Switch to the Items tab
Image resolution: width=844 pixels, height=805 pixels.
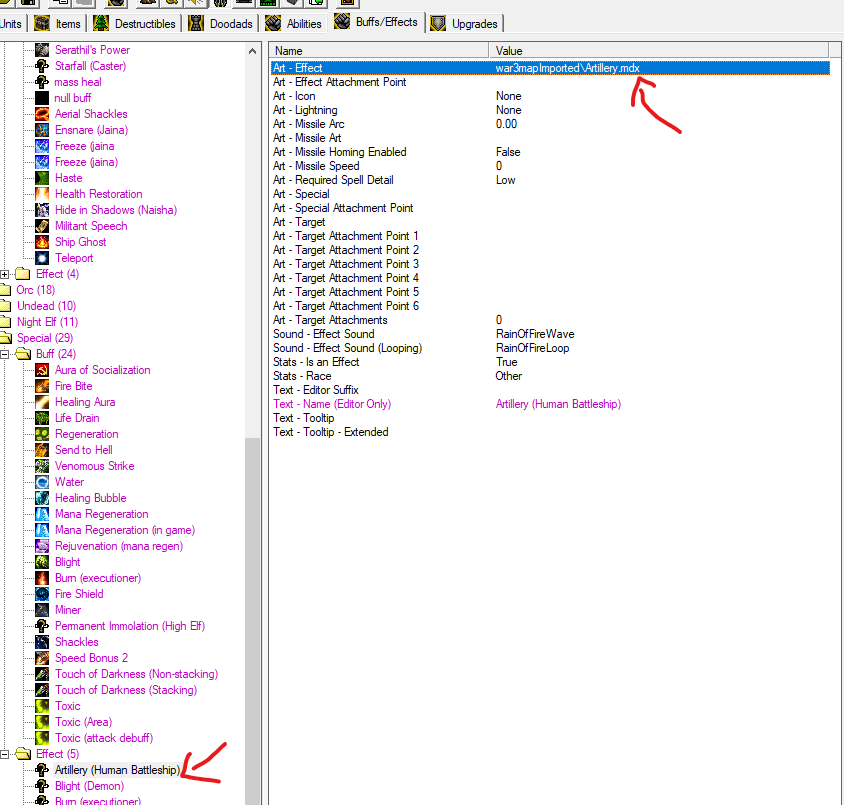pos(57,24)
